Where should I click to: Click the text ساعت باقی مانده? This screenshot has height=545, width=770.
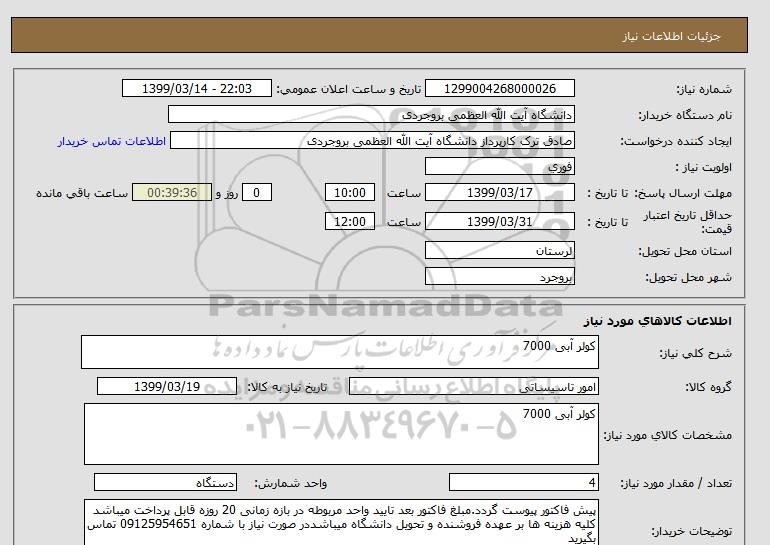pos(82,193)
